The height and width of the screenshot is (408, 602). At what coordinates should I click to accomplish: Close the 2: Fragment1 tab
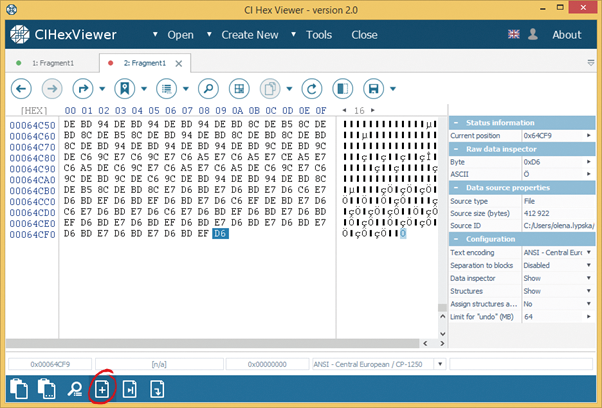click(179, 64)
